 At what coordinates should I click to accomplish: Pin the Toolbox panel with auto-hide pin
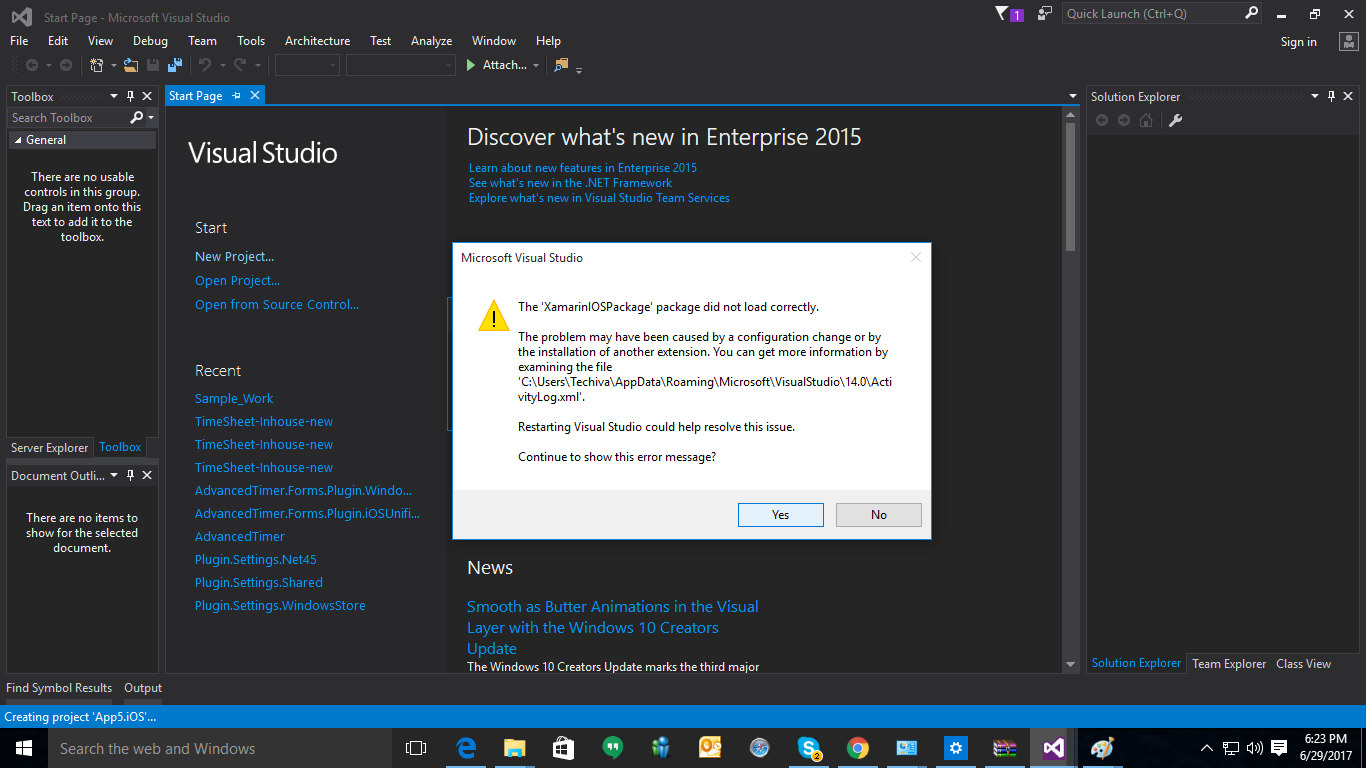(x=130, y=96)
